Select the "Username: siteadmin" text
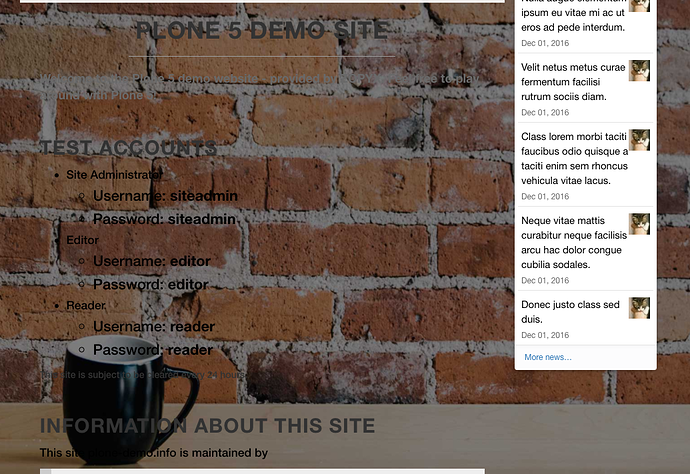690x474 pixels. tap(165, 196)
